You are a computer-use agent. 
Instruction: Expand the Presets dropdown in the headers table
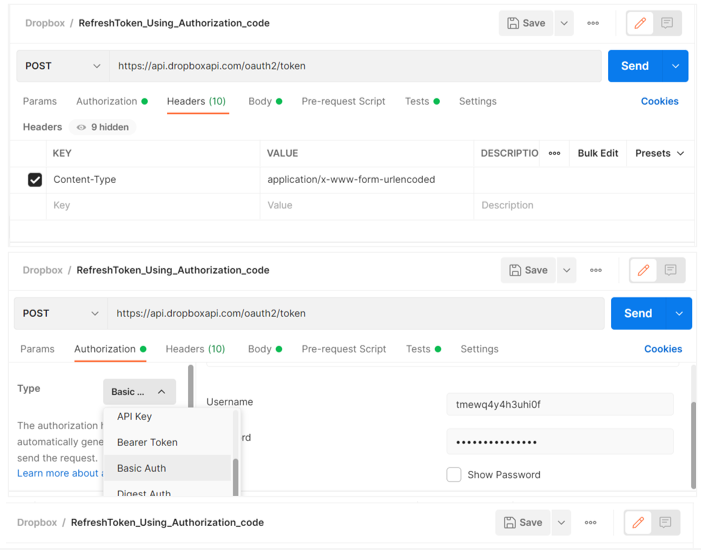coord(660,153)
